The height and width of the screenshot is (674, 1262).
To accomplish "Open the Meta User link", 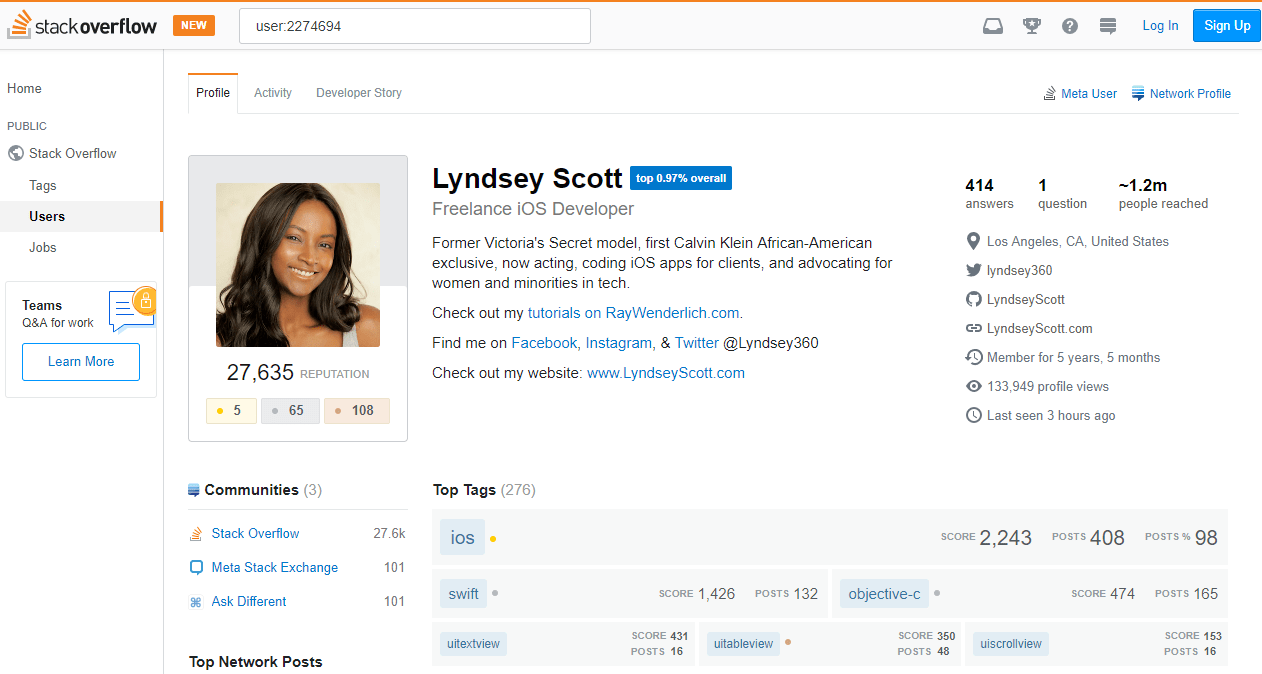I will coord(1089,93).
